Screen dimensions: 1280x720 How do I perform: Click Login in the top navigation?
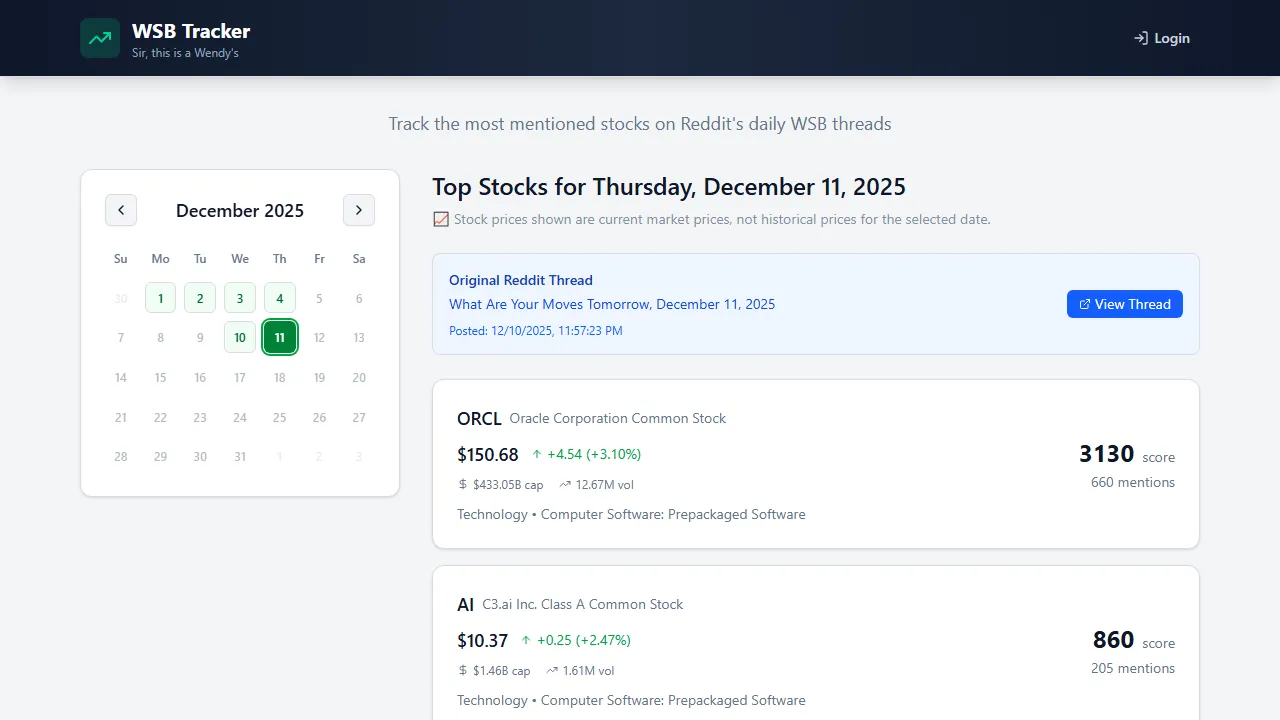(x=1162, y=38)
